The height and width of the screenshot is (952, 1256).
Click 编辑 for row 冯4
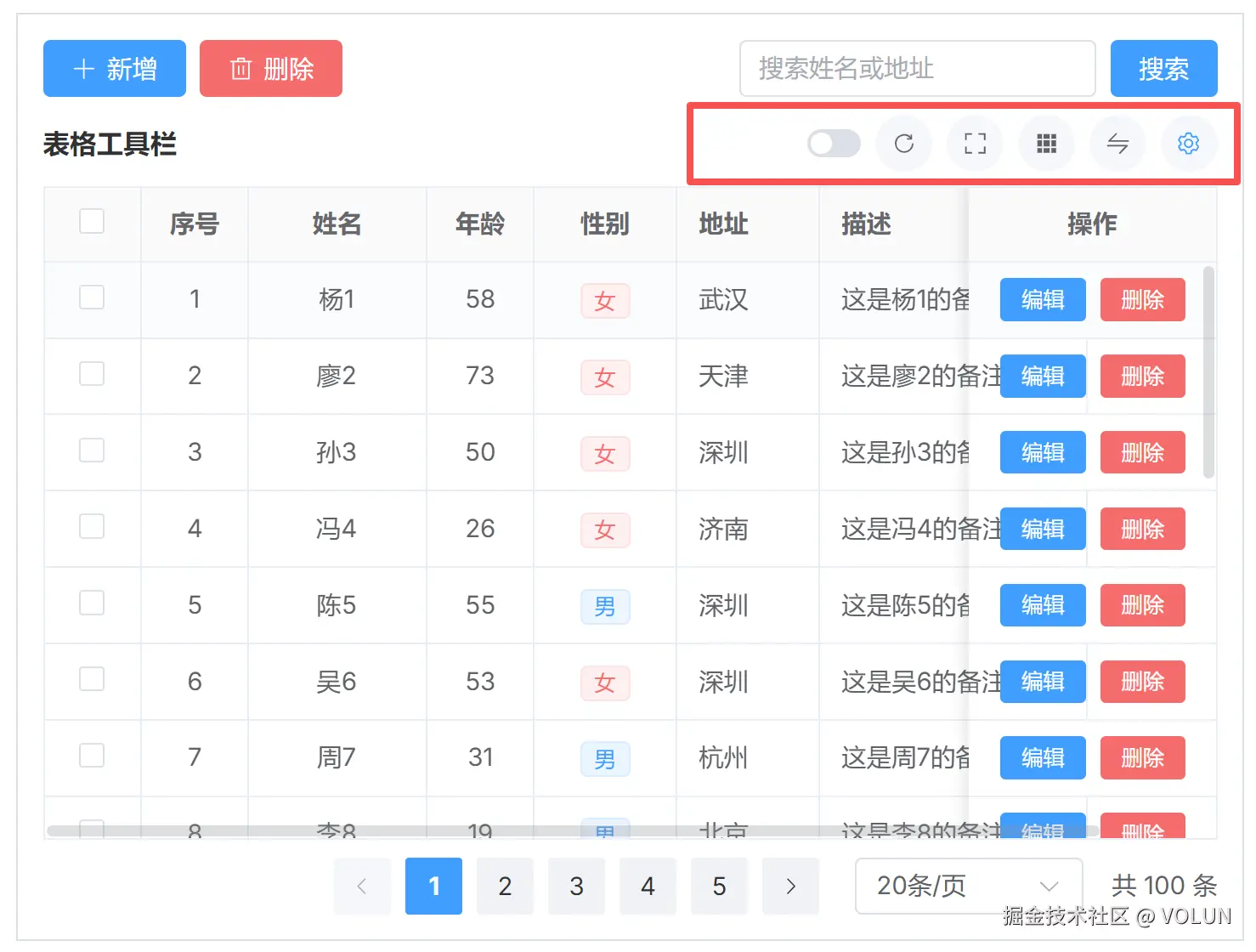(1043, 529)
